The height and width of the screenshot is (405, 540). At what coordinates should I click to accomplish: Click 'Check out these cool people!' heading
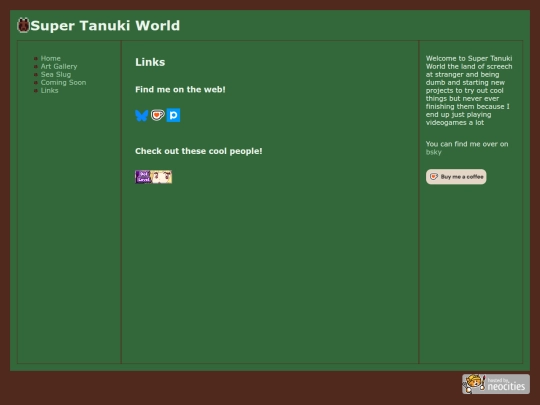(x=199, y=151)
